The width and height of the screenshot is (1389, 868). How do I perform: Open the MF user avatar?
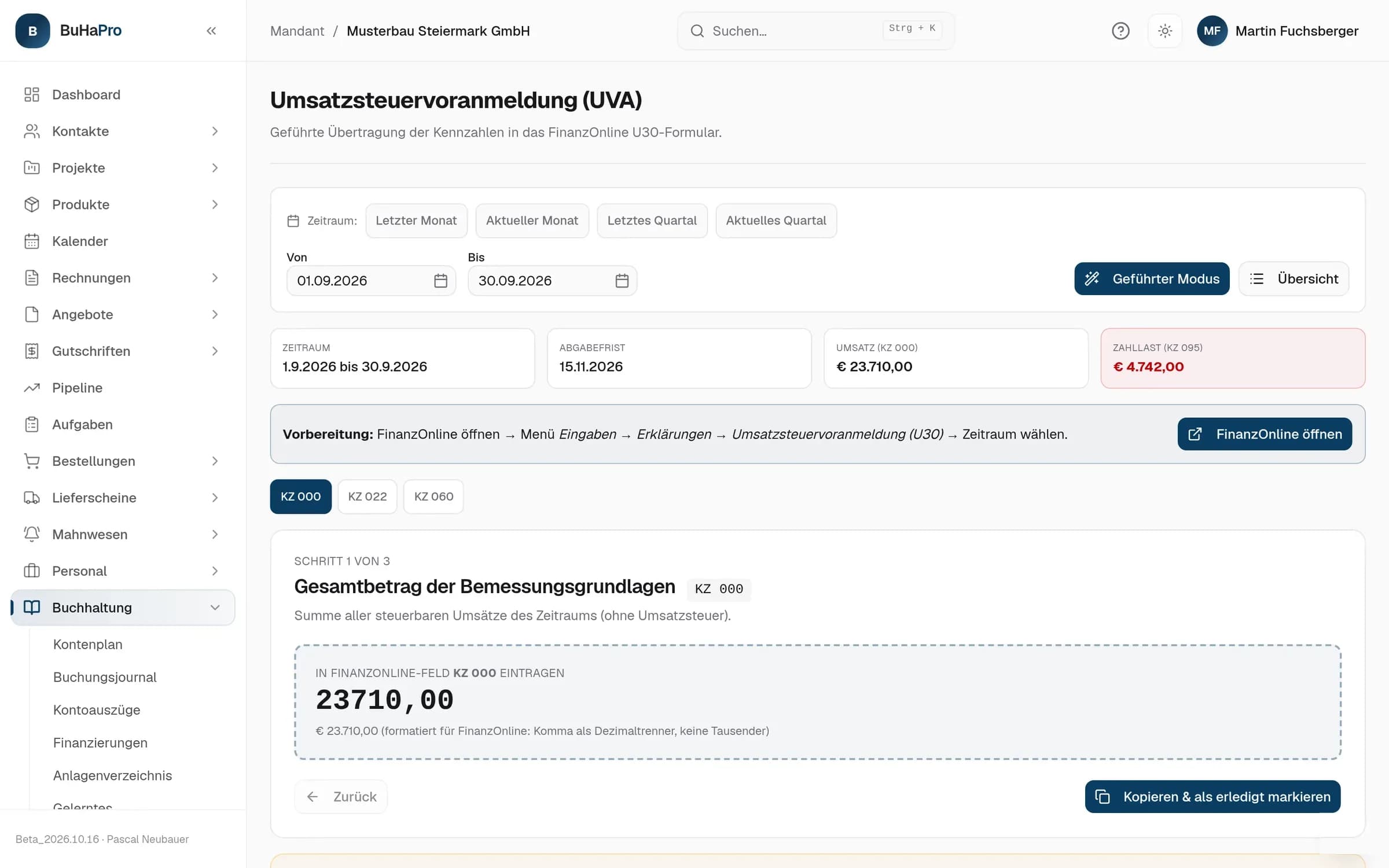1212,31
